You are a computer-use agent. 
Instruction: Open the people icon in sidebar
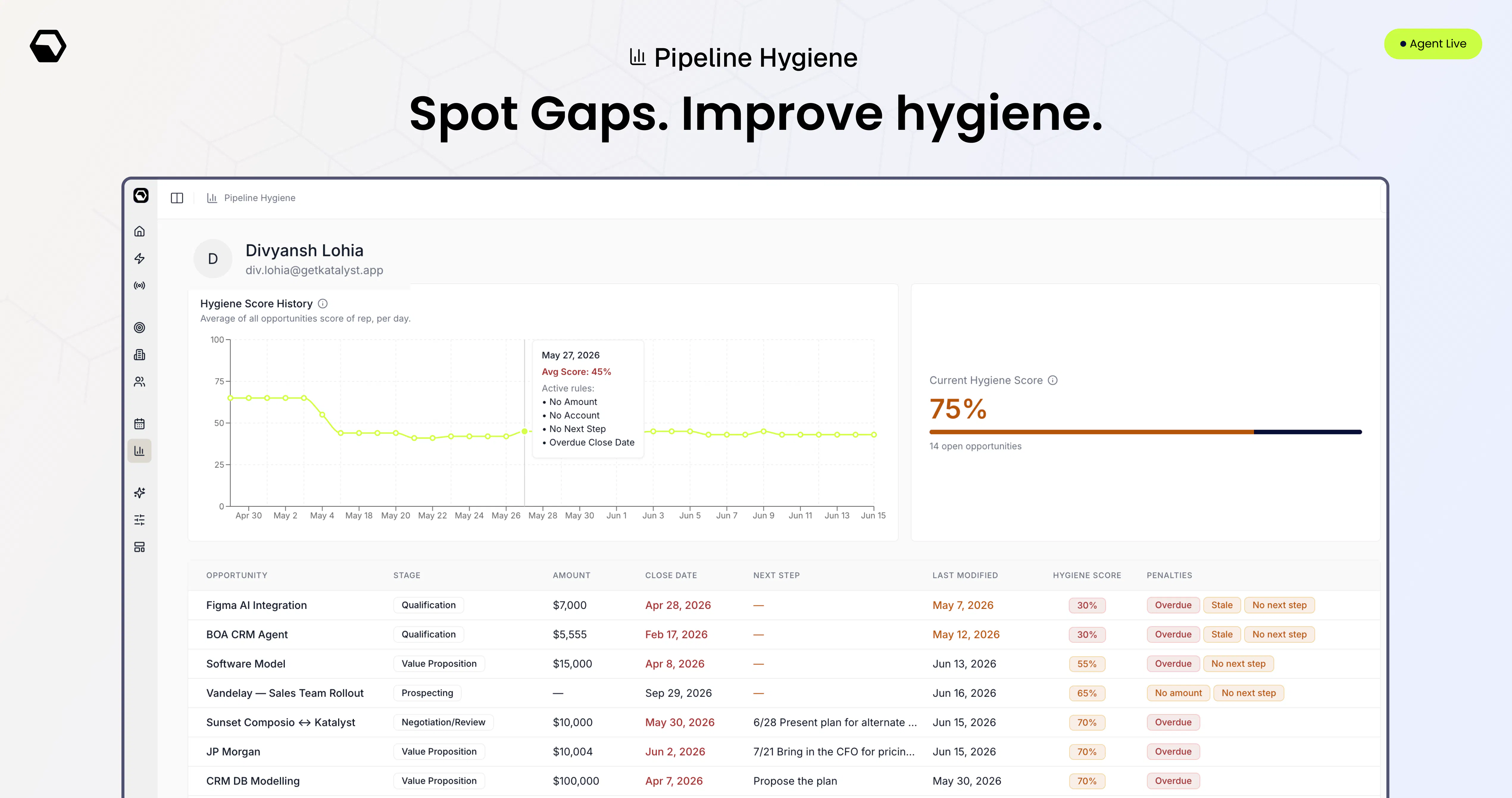139,382
